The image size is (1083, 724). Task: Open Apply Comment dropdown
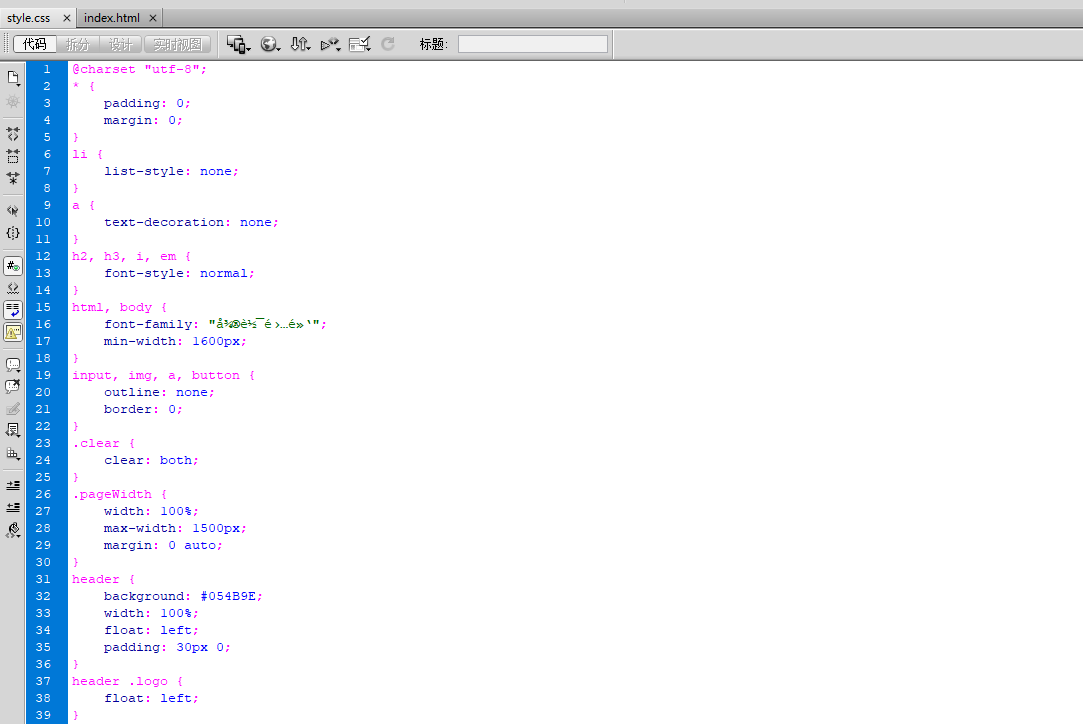(13, 365)
